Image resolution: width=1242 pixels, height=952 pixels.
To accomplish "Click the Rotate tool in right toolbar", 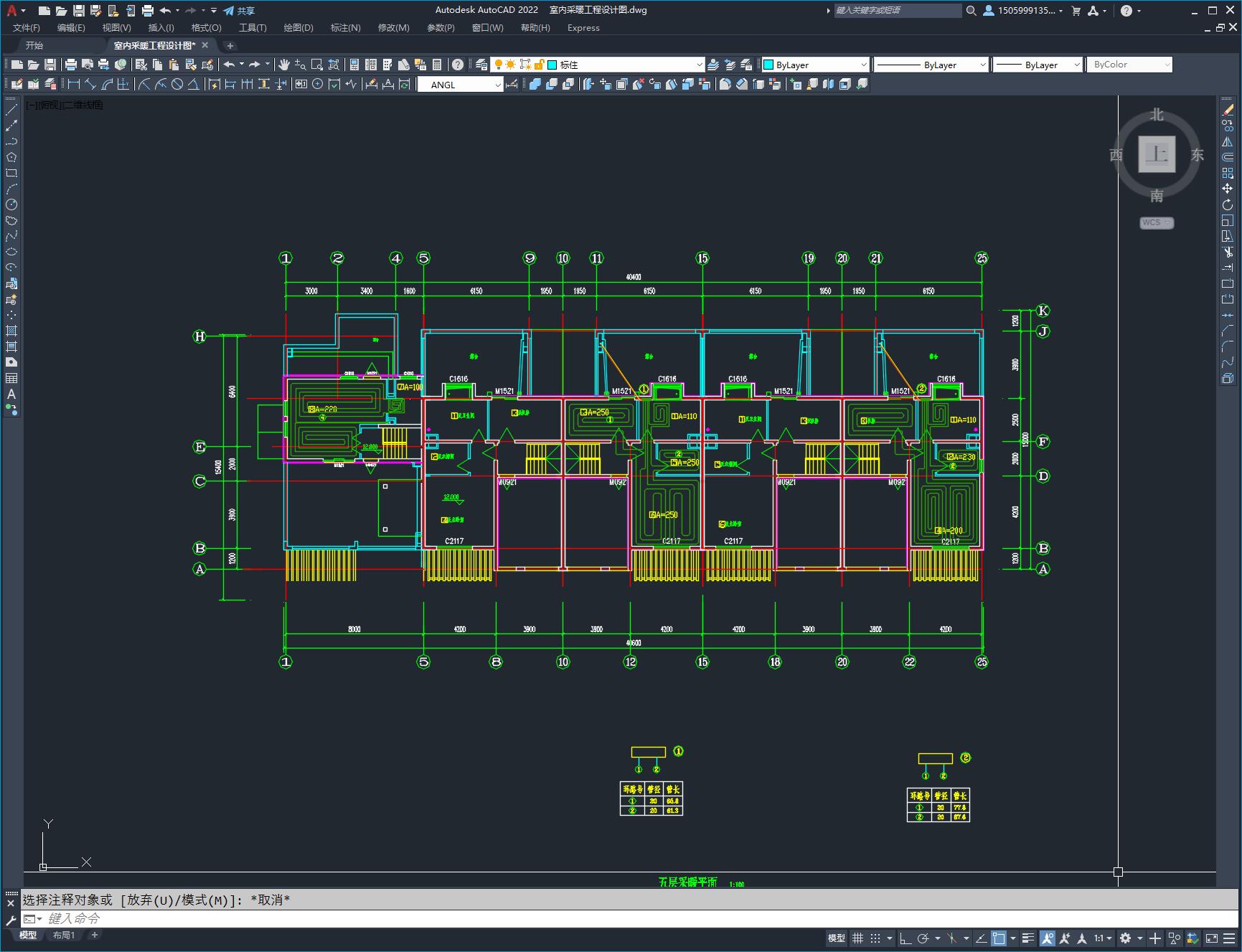I will coord(1228,204).
